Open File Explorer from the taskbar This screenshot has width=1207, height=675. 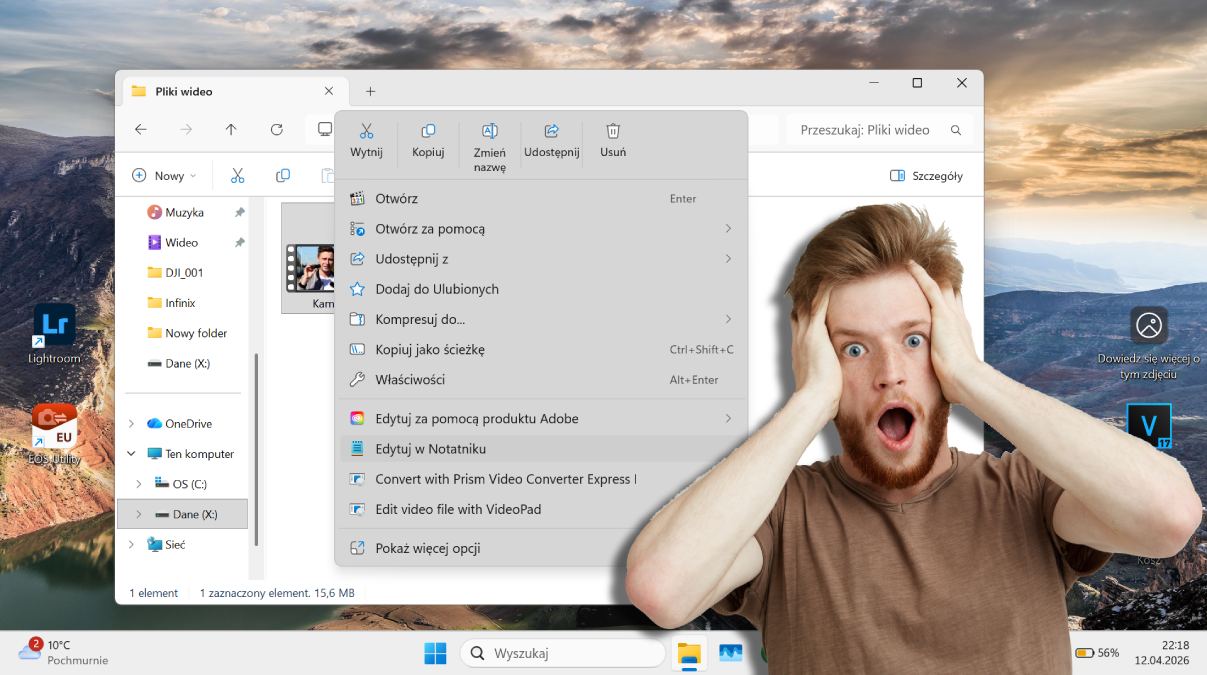[688, 653]
